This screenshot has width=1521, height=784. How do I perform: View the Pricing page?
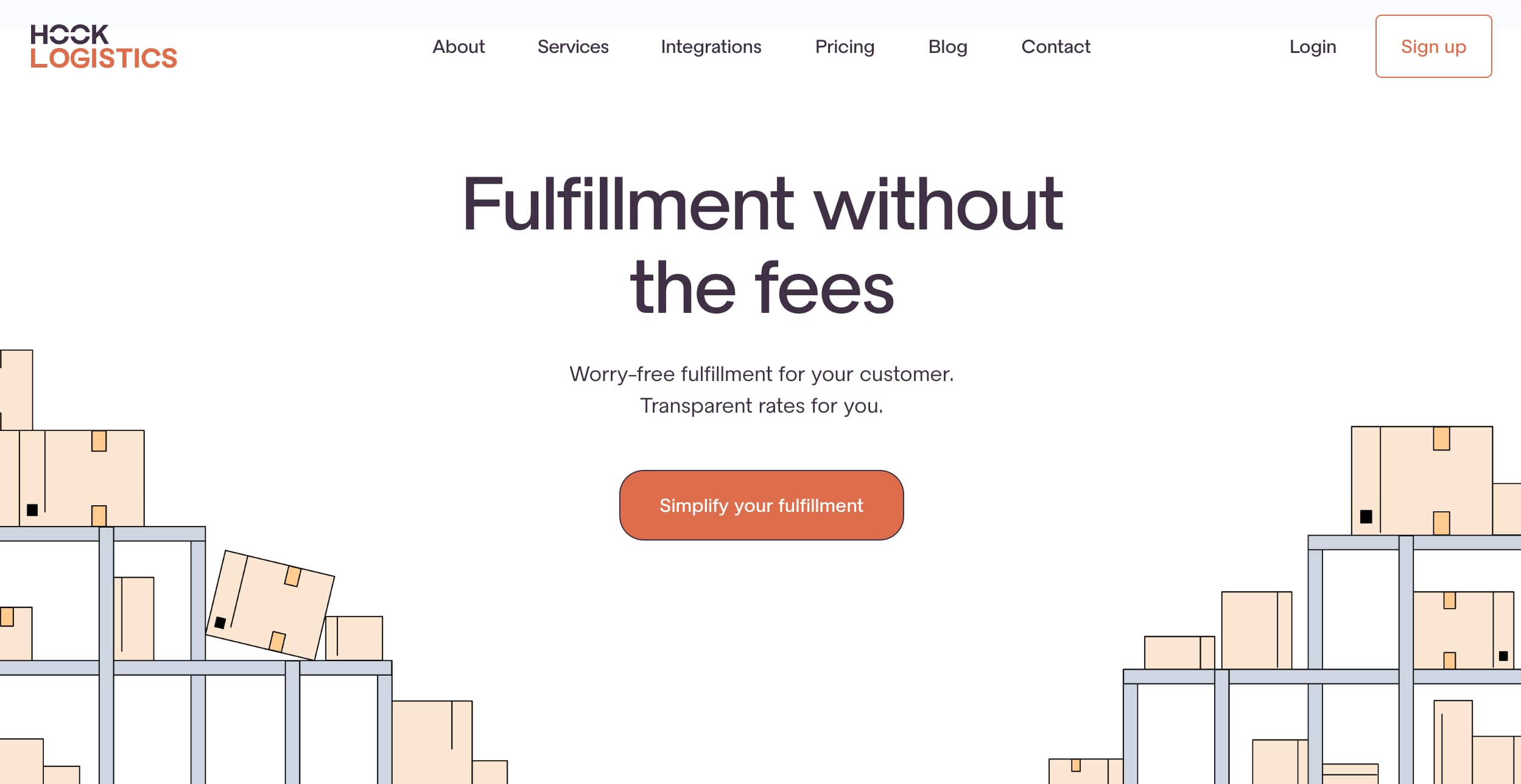(x=845, y=47)
